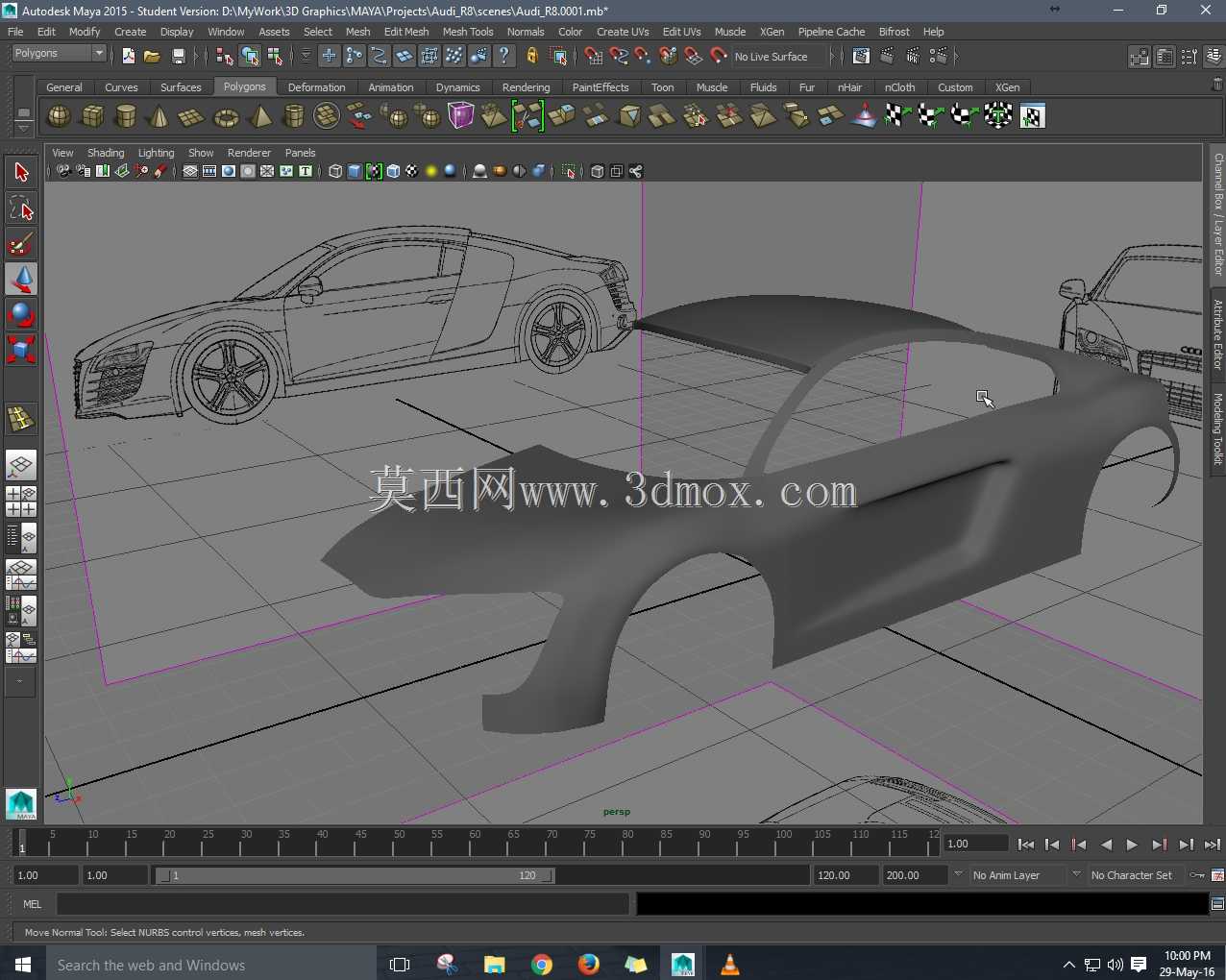Select the Scale tool in toolbox

21,349
